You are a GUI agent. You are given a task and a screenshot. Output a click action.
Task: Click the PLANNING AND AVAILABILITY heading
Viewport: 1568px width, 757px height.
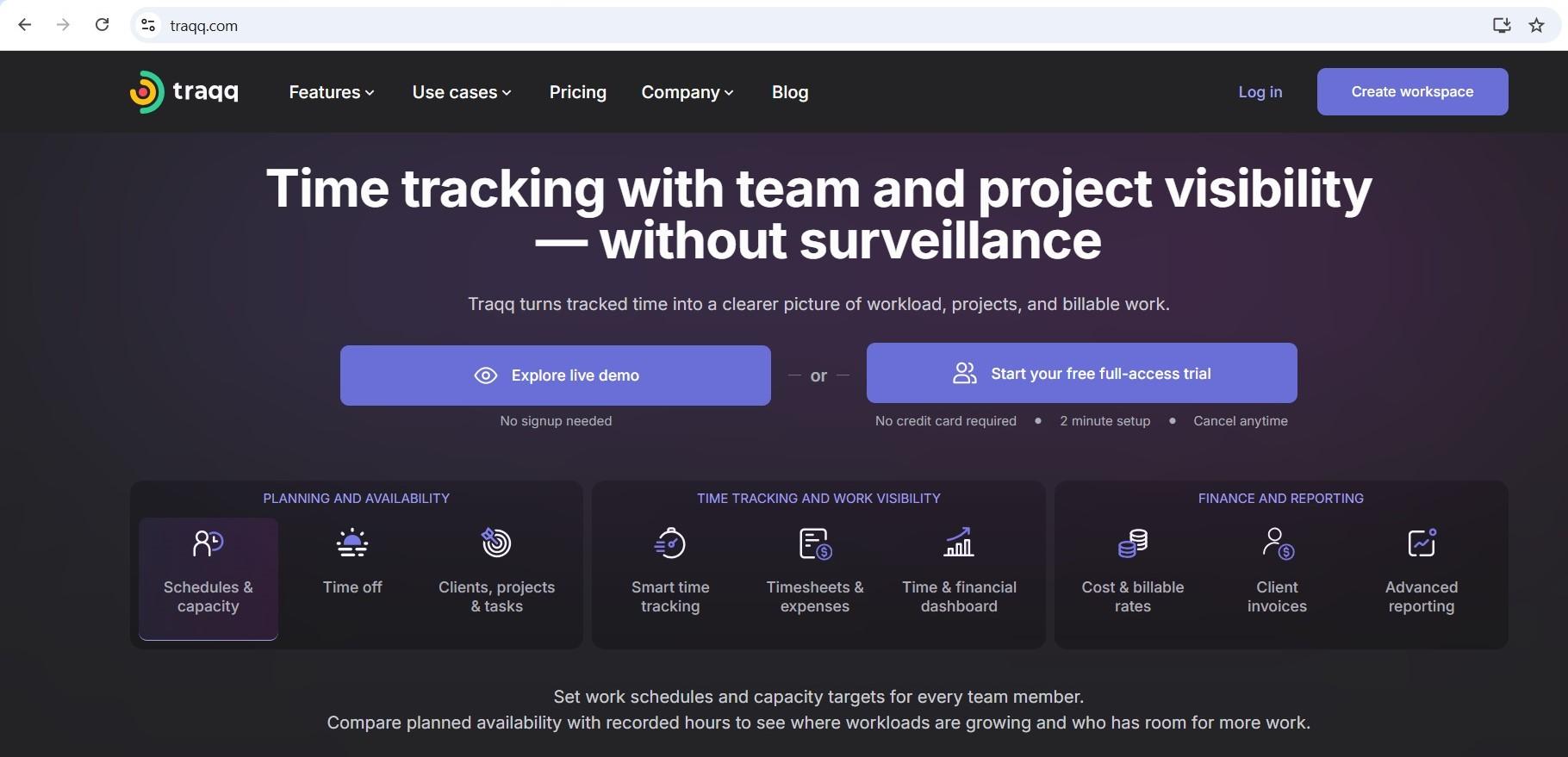click(x=356, y=499)
